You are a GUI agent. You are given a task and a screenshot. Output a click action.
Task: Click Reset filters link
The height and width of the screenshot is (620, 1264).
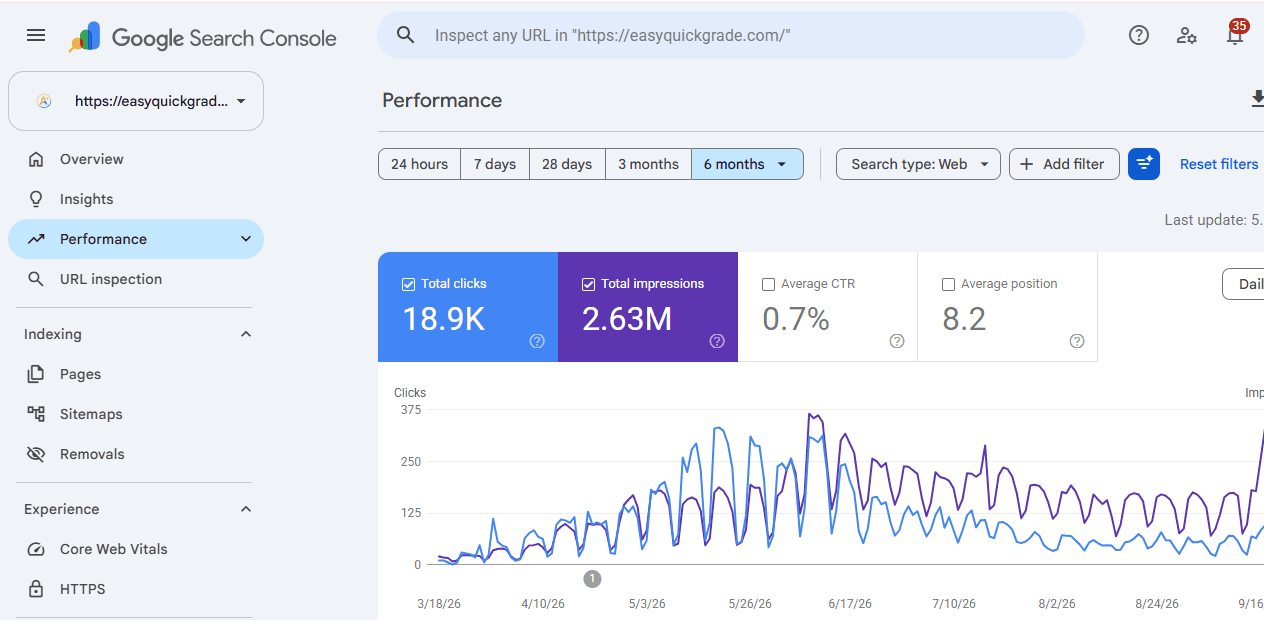1219,164
